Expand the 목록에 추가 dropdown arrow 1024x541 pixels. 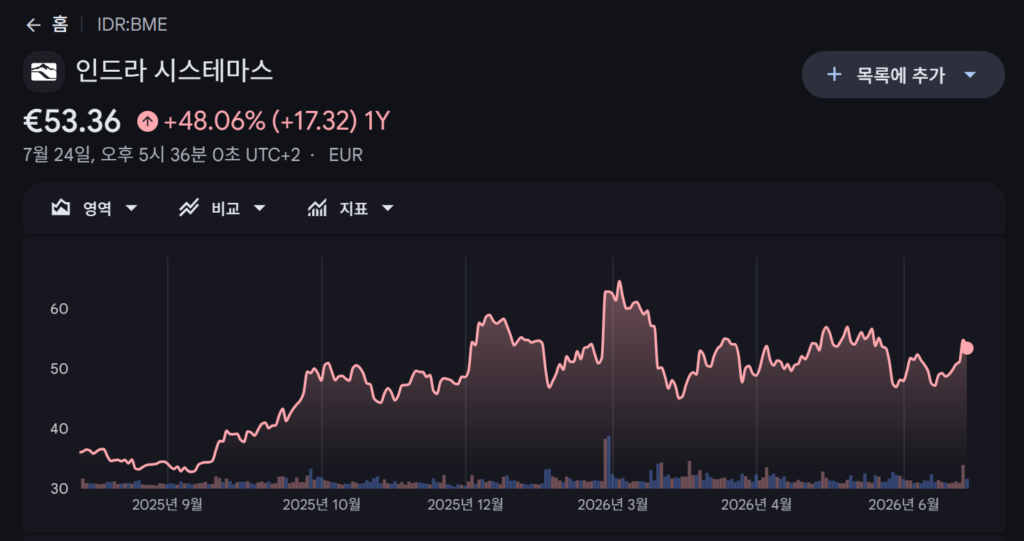click(x=970, y=75)
